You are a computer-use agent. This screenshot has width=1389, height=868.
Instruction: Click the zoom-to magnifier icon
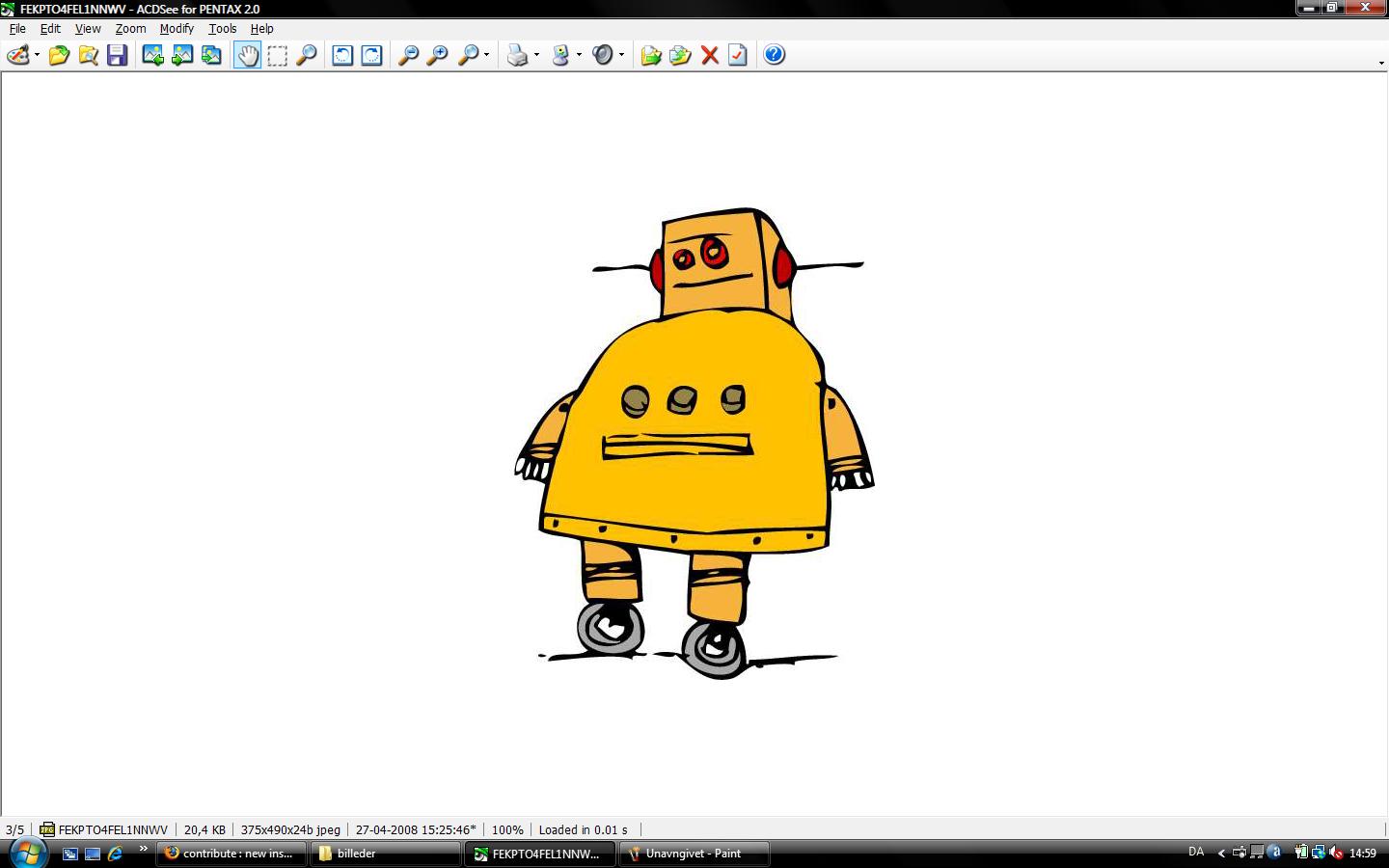click(468, 55)
